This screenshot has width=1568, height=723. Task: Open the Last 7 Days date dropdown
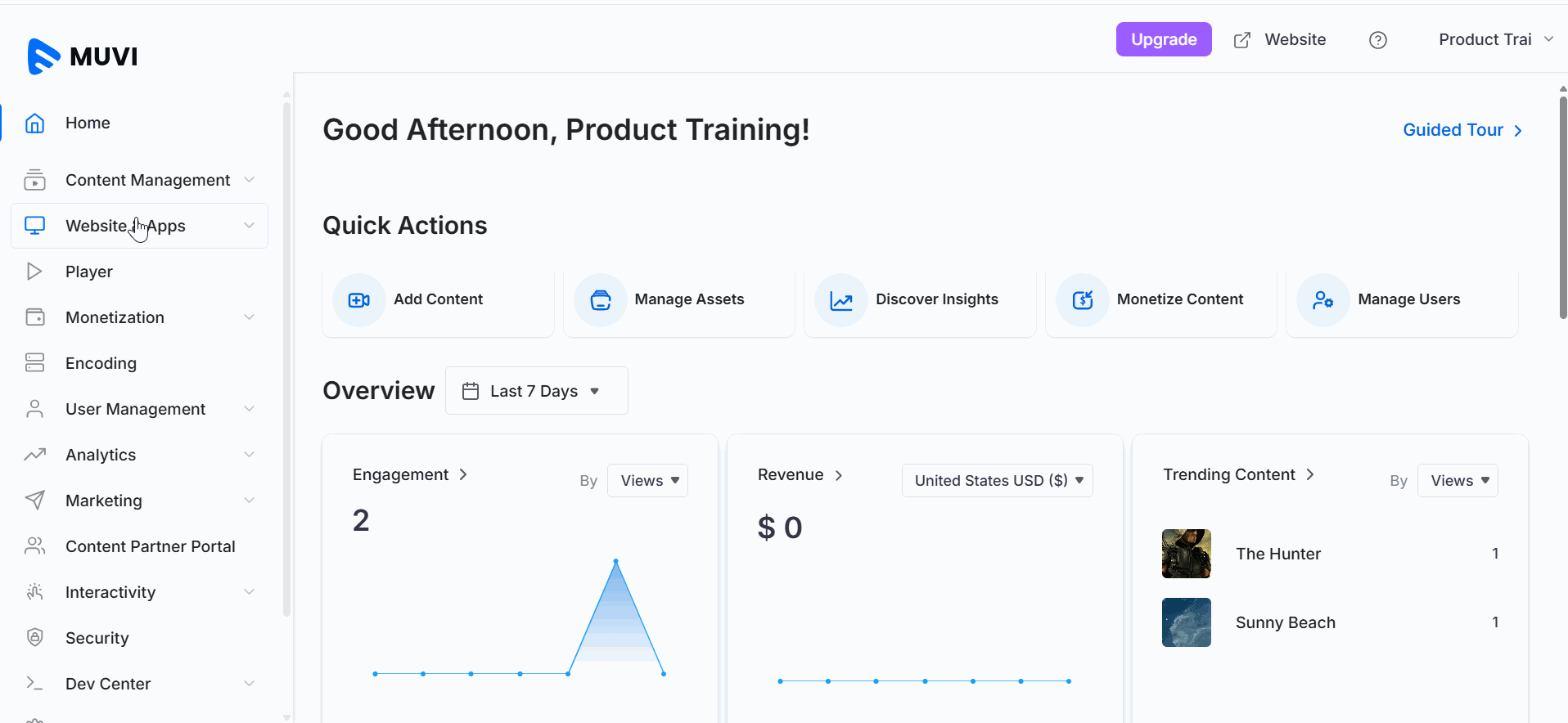pos(536,391)
